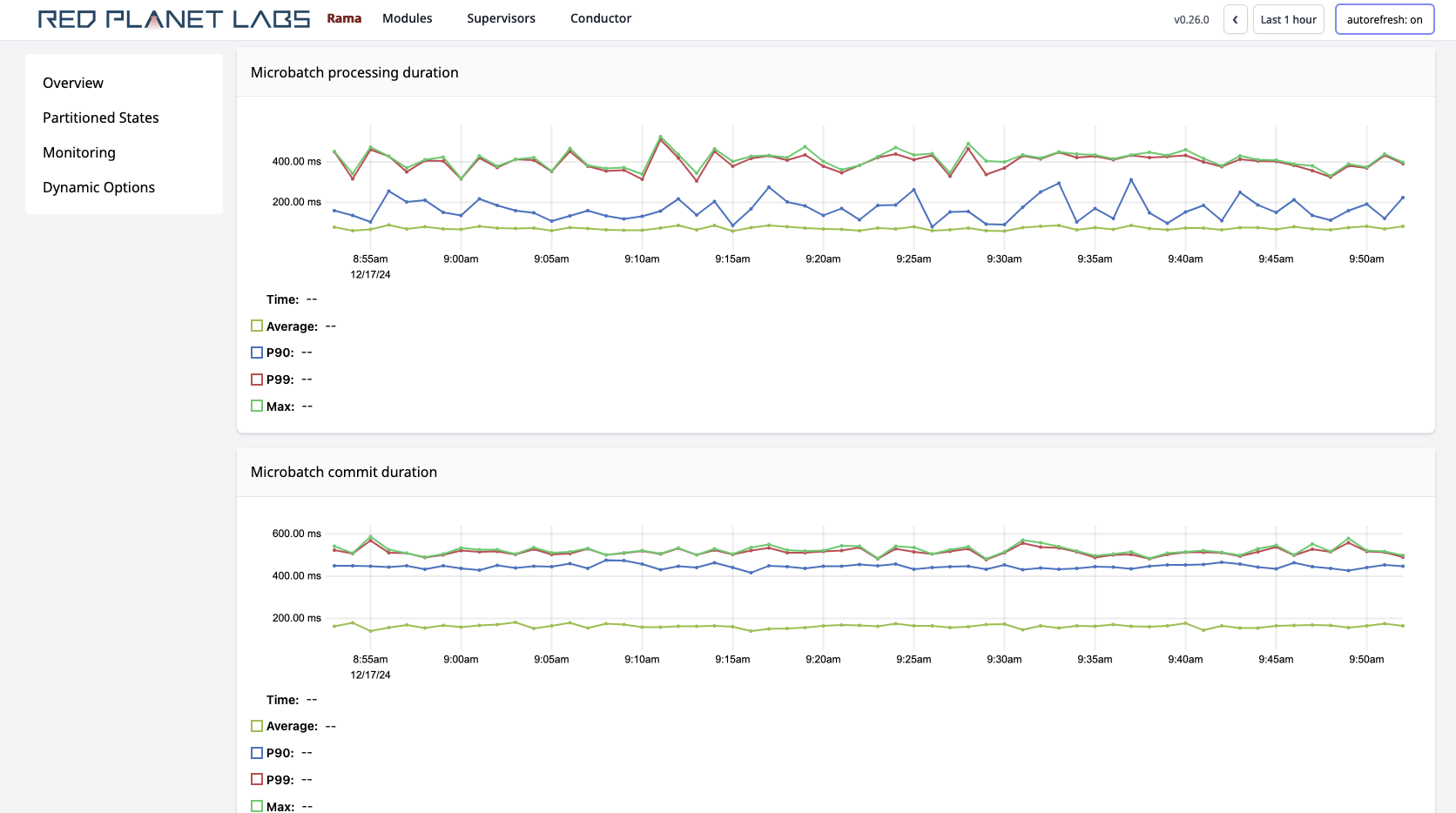
Task: Toggle P90 series in processing duration legend
Action: point(257,353)
